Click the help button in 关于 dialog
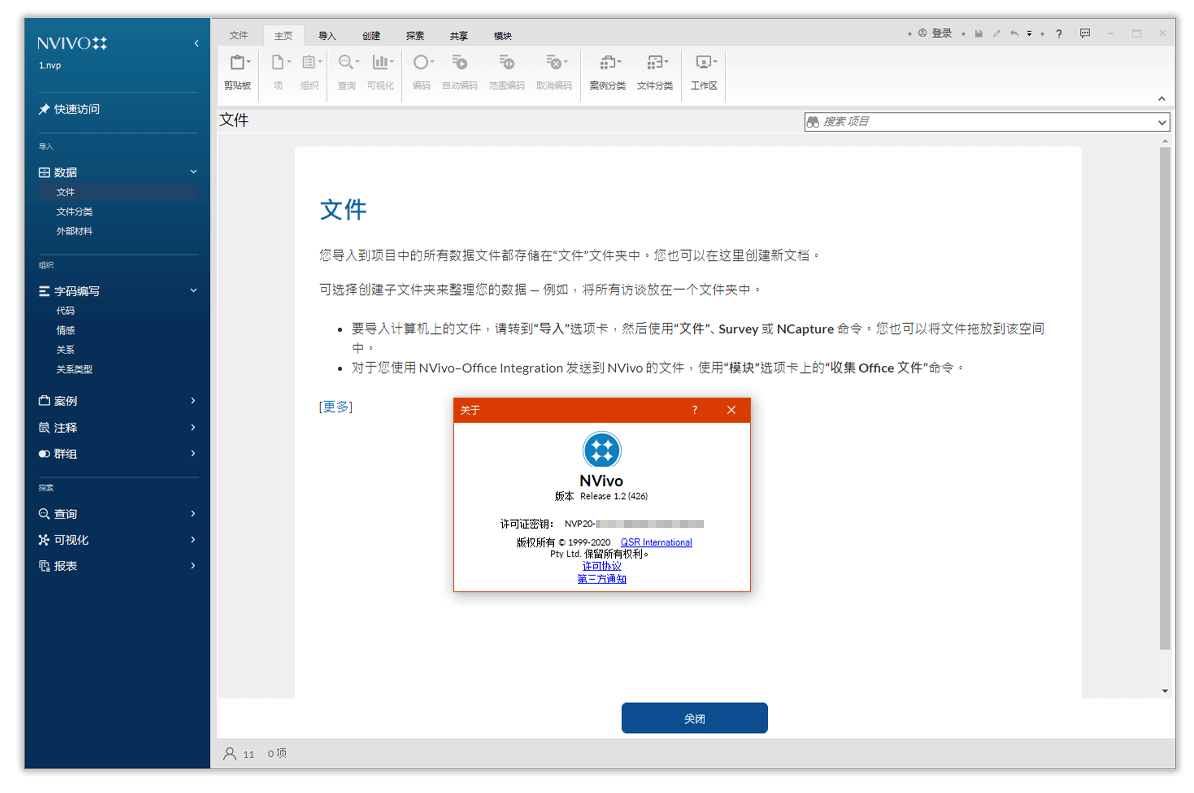The image size is (1194, 793). click(x=694, y=410)
